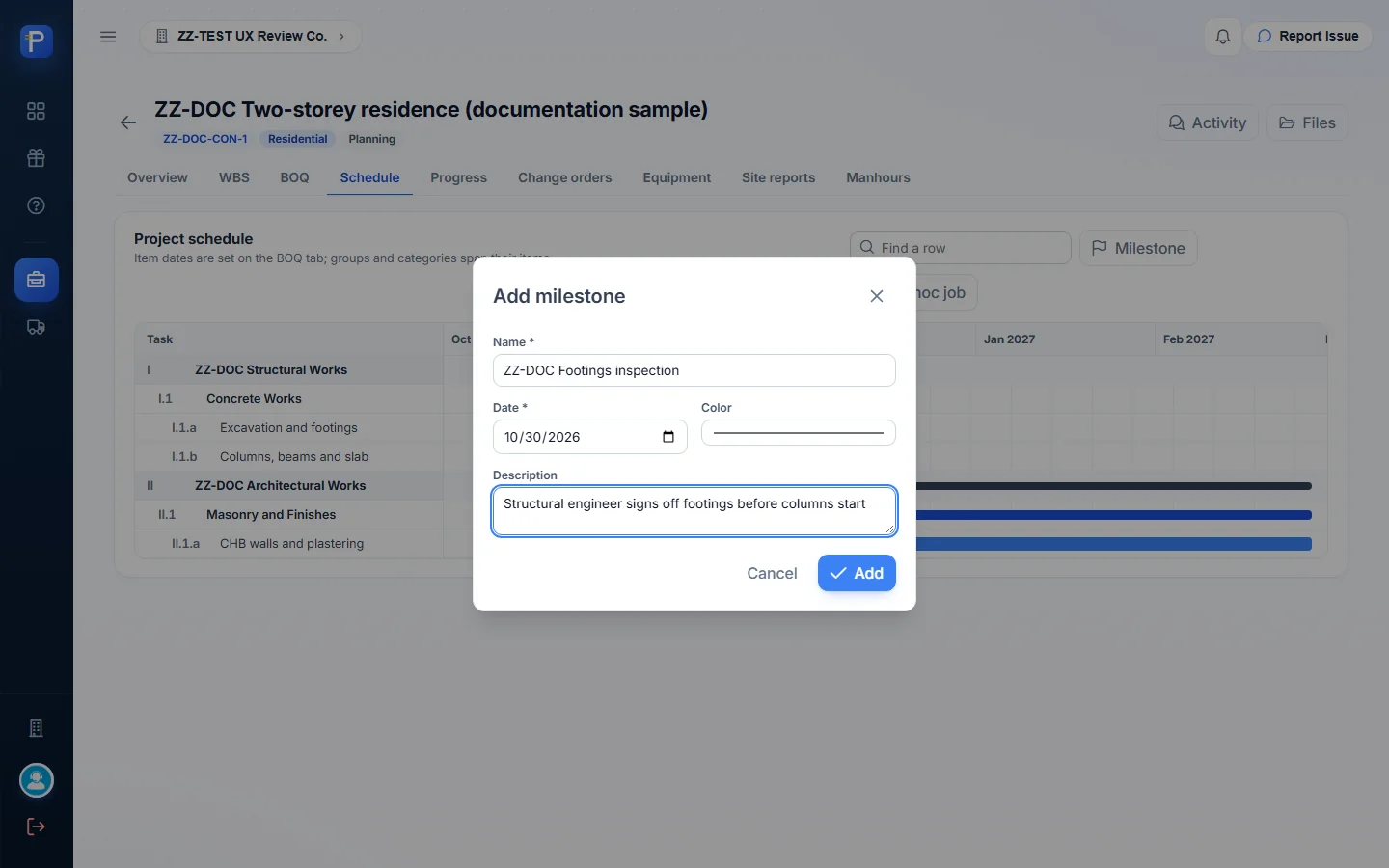
Task: Open the help question mark icon
Action: coord(36,205)
